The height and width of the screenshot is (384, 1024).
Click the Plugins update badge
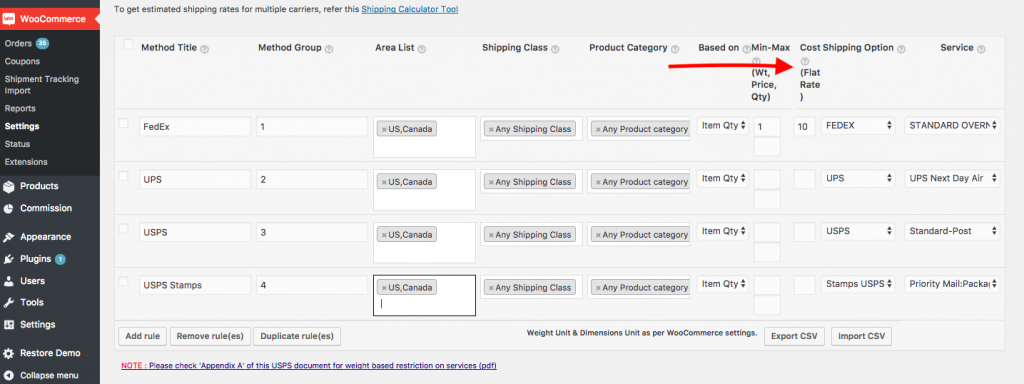coord(60,259)
